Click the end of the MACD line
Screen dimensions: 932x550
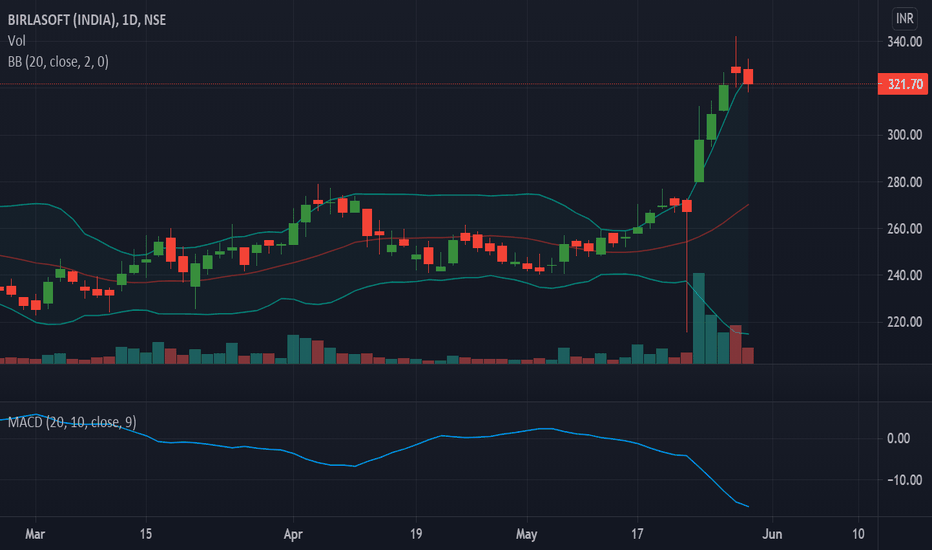(748, 507)
